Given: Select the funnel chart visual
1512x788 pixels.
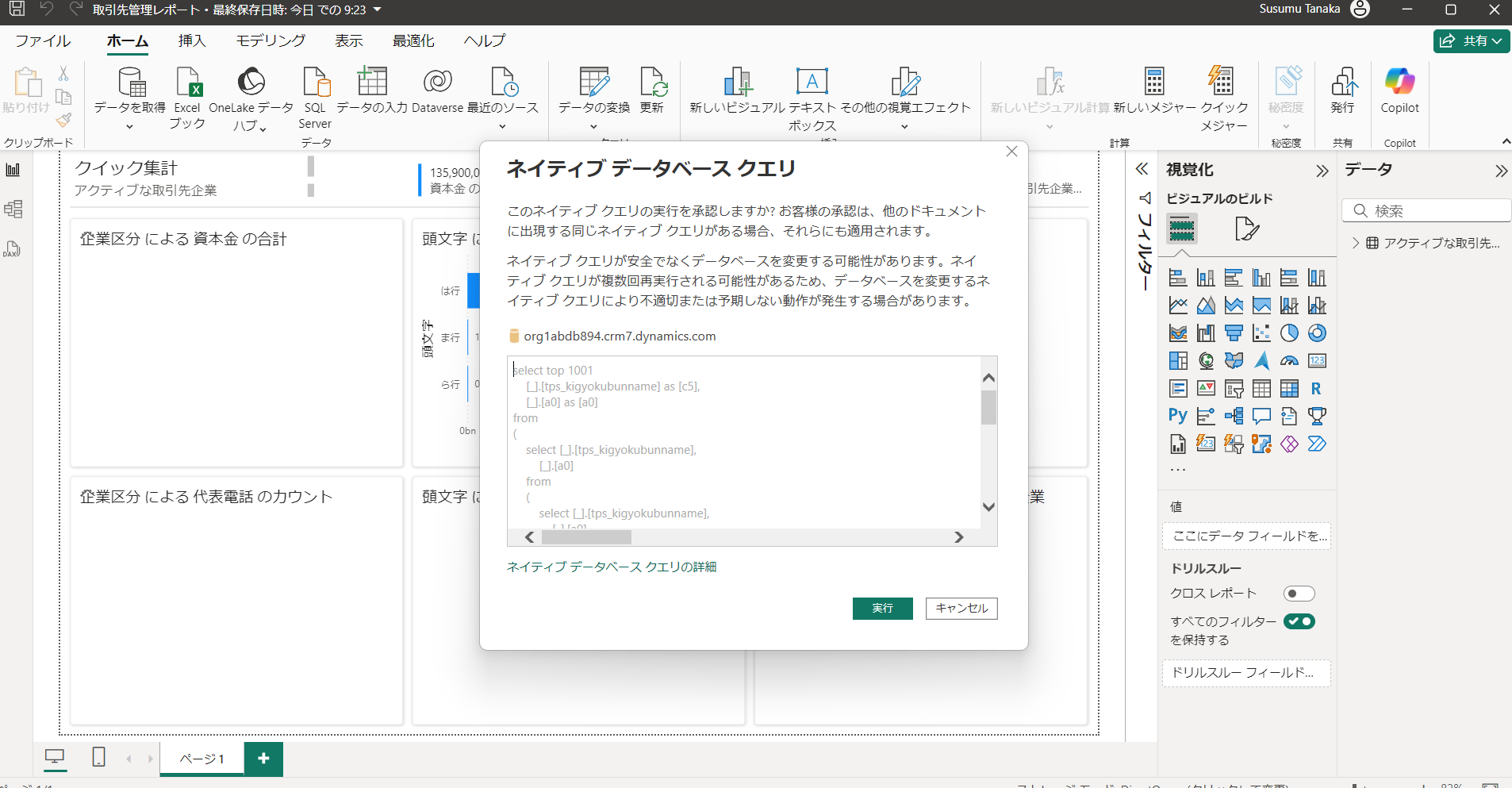Looking at the screenshot, I should 1234,333.
